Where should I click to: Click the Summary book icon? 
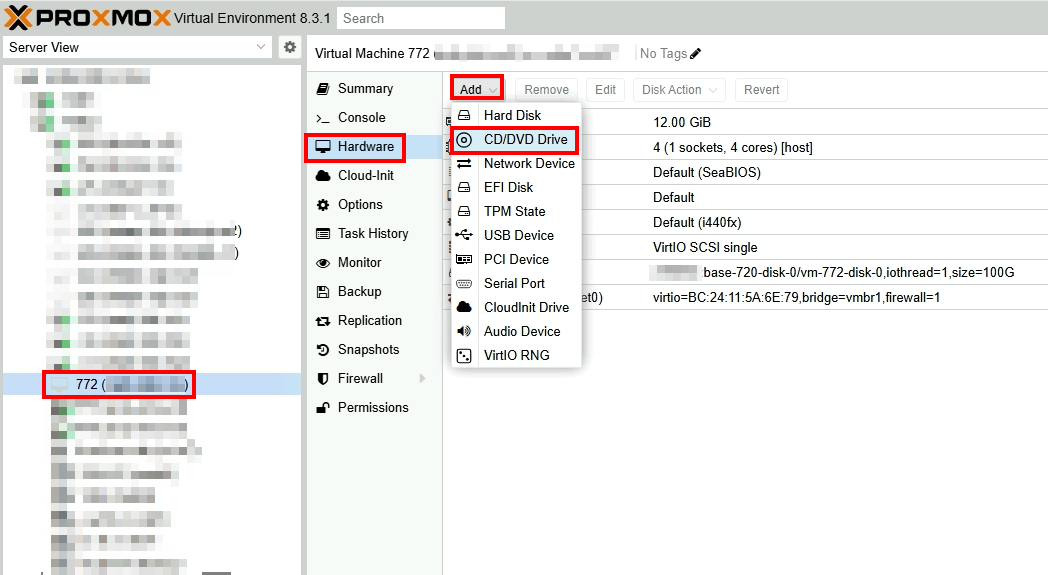click(x=323, y=88)
